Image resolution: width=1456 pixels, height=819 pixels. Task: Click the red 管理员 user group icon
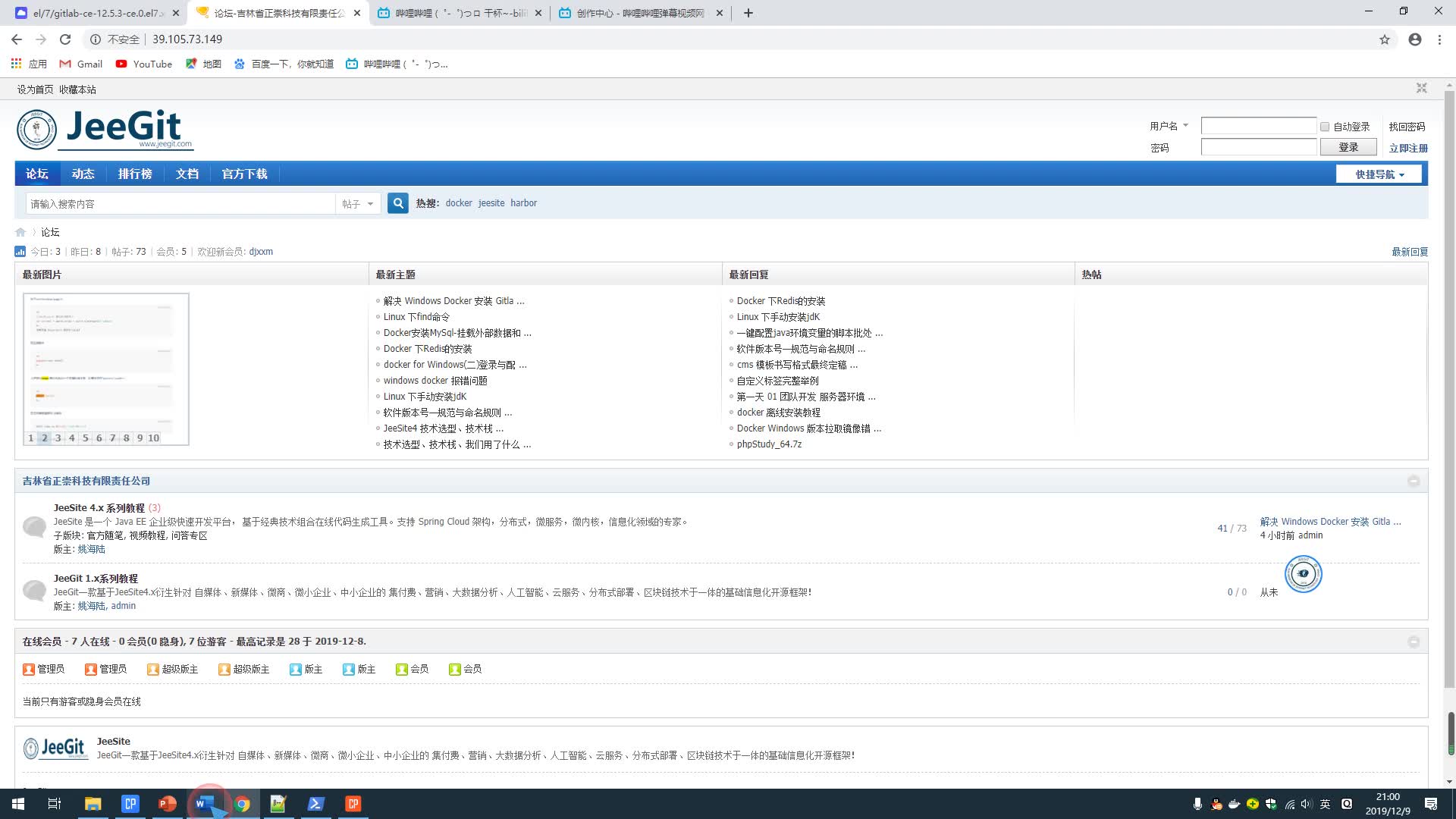27,669
